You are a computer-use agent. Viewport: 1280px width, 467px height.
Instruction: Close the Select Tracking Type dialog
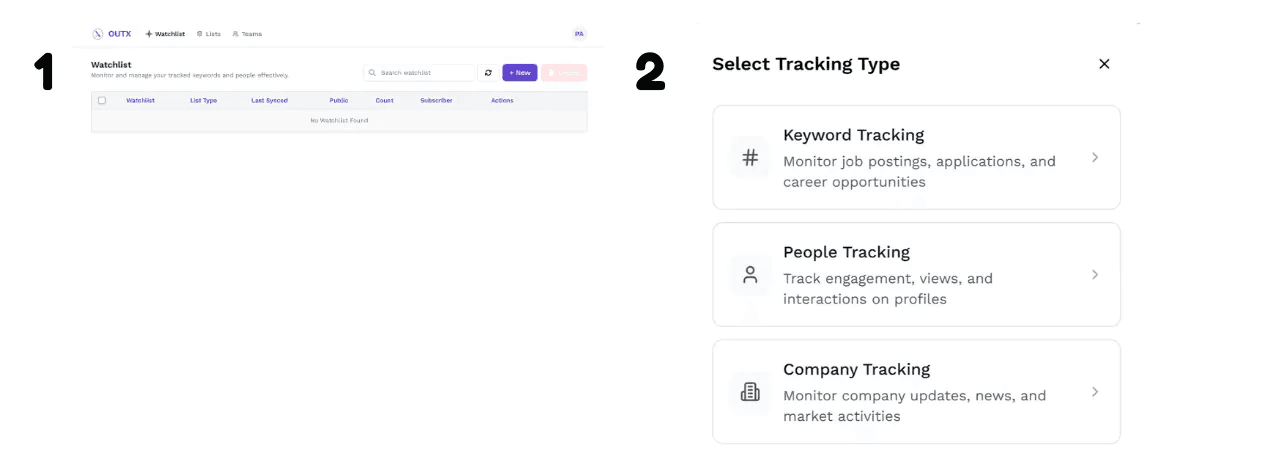(x=1104, y=64)
